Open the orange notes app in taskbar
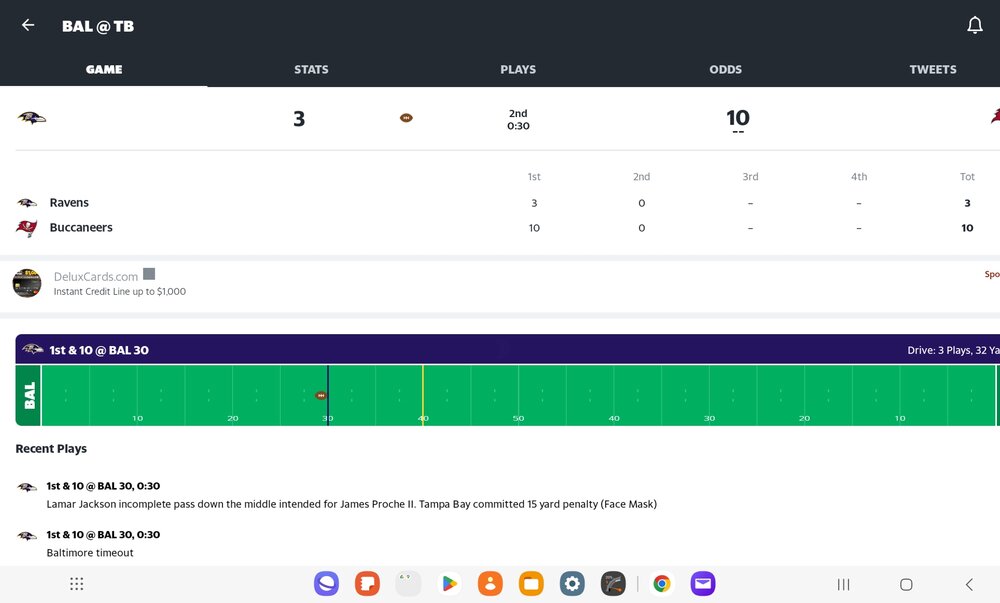 [x=367, y=584]
